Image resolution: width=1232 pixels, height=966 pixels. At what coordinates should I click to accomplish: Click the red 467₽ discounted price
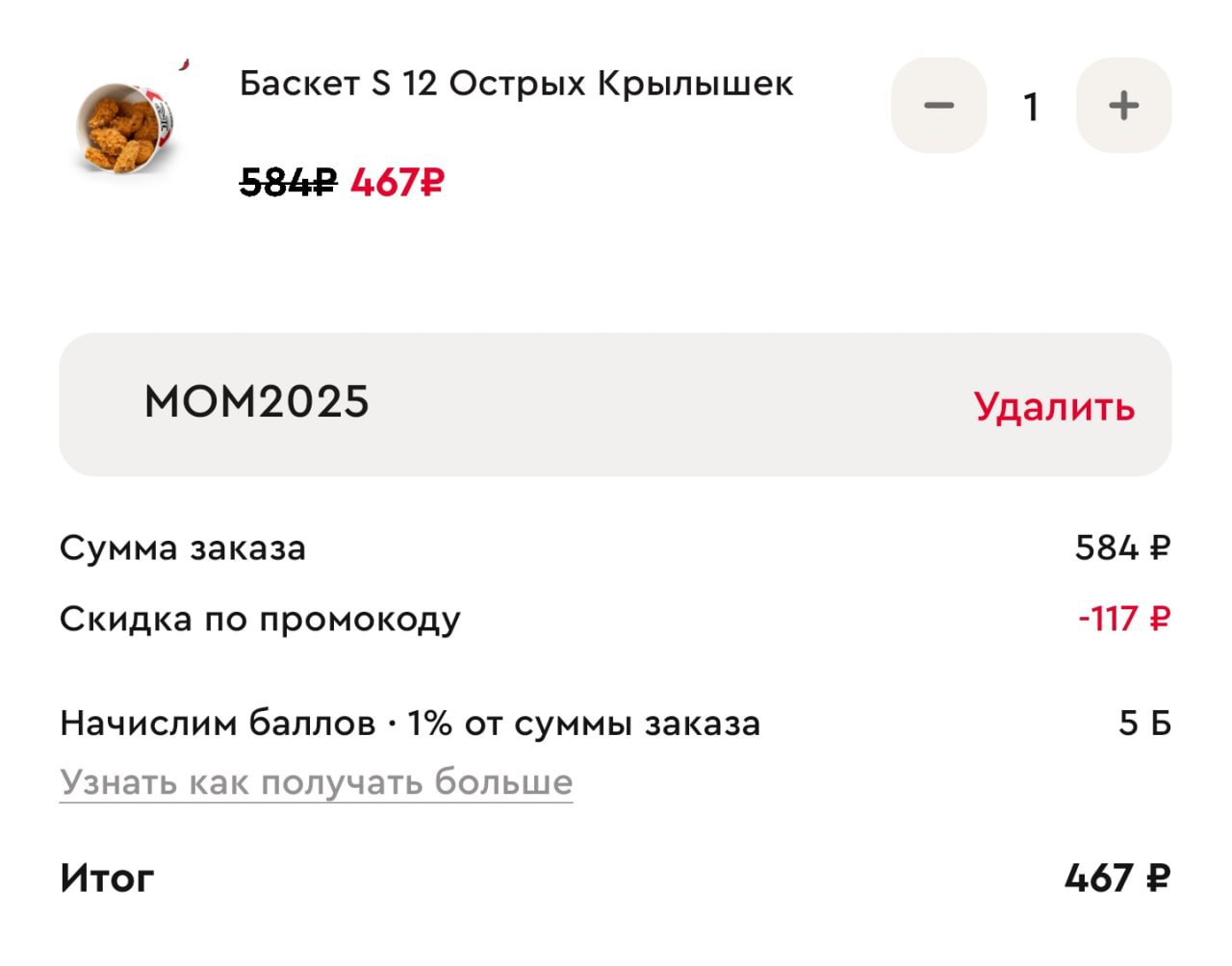(x=397, y=181)
